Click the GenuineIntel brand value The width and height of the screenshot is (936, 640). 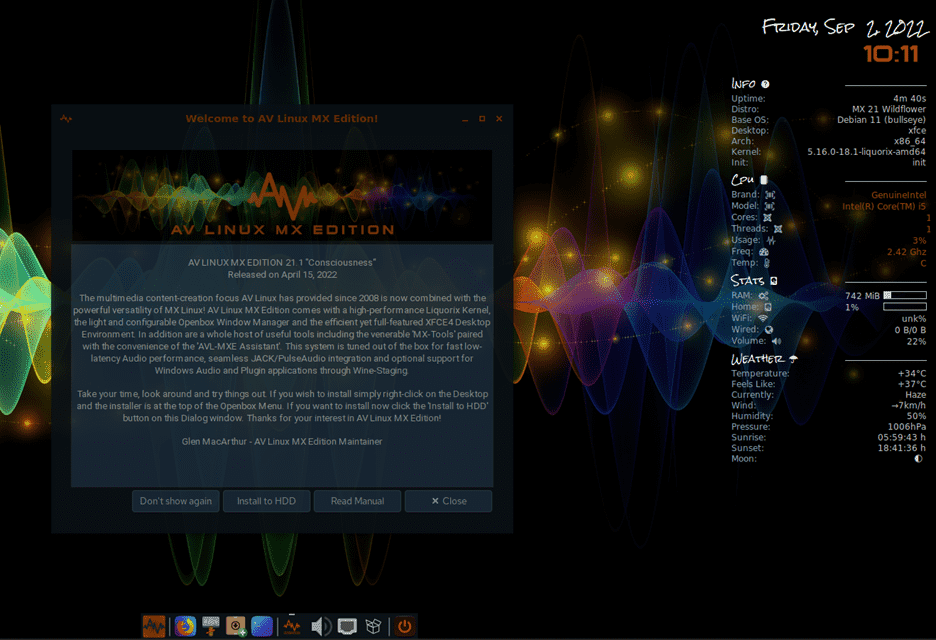click(x=898, y=195)
